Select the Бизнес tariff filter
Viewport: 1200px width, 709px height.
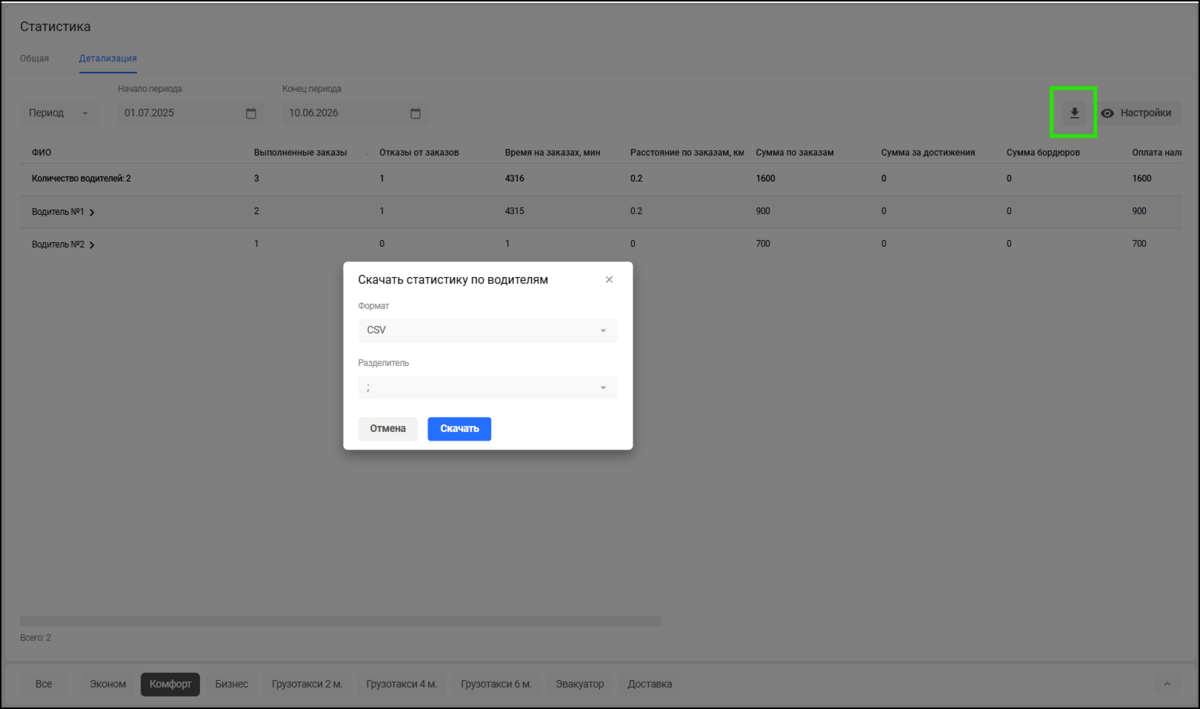(x=231, y=684)
